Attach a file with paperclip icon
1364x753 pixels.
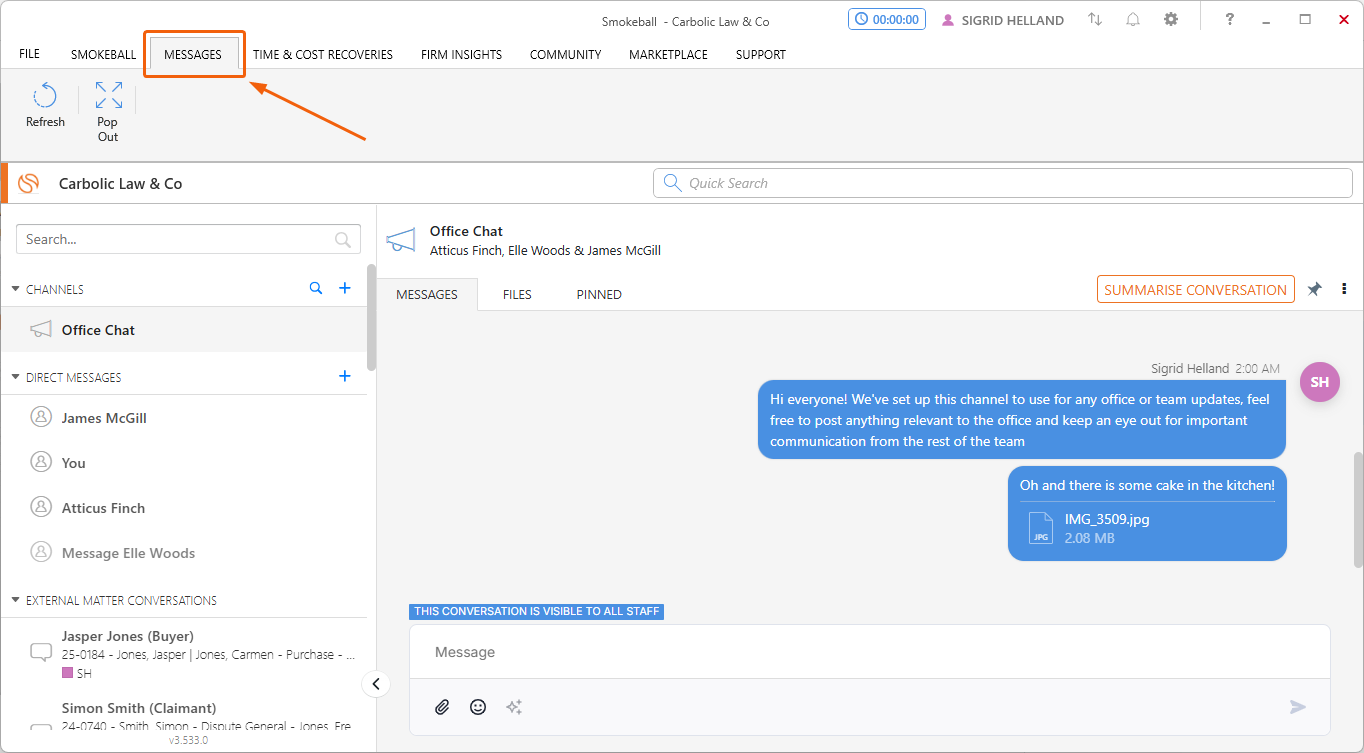442,707
